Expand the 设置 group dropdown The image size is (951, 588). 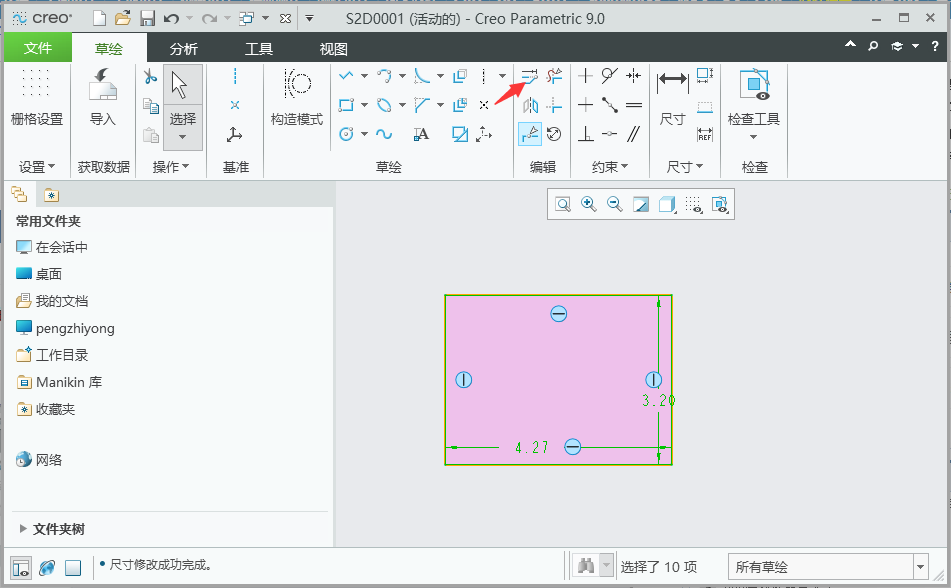pyautogui.click(x=37, y=167)
